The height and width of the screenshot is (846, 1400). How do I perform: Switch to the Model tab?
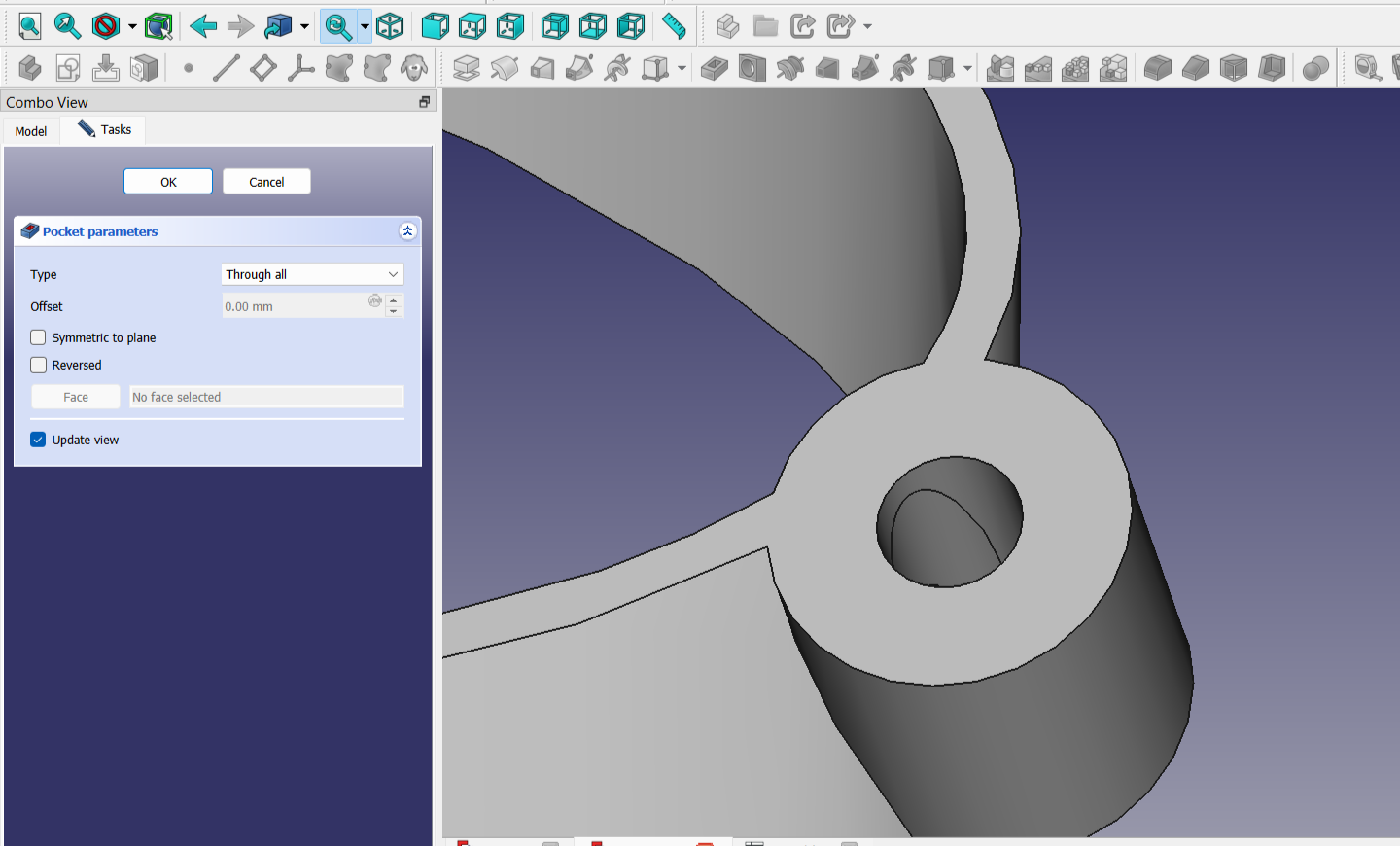click(30, 130)
